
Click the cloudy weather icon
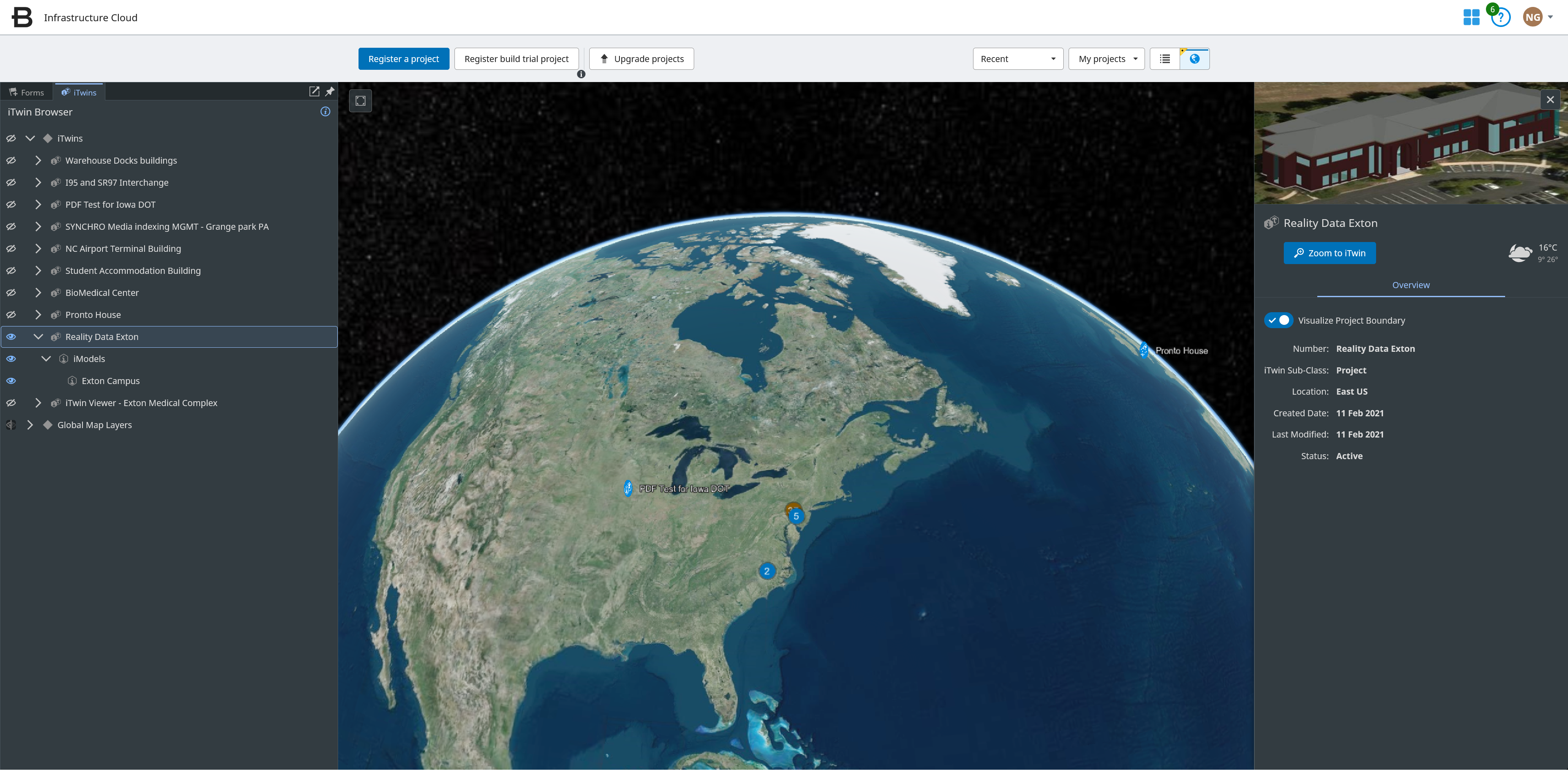pyautogui.click(x=1520, y=252)
